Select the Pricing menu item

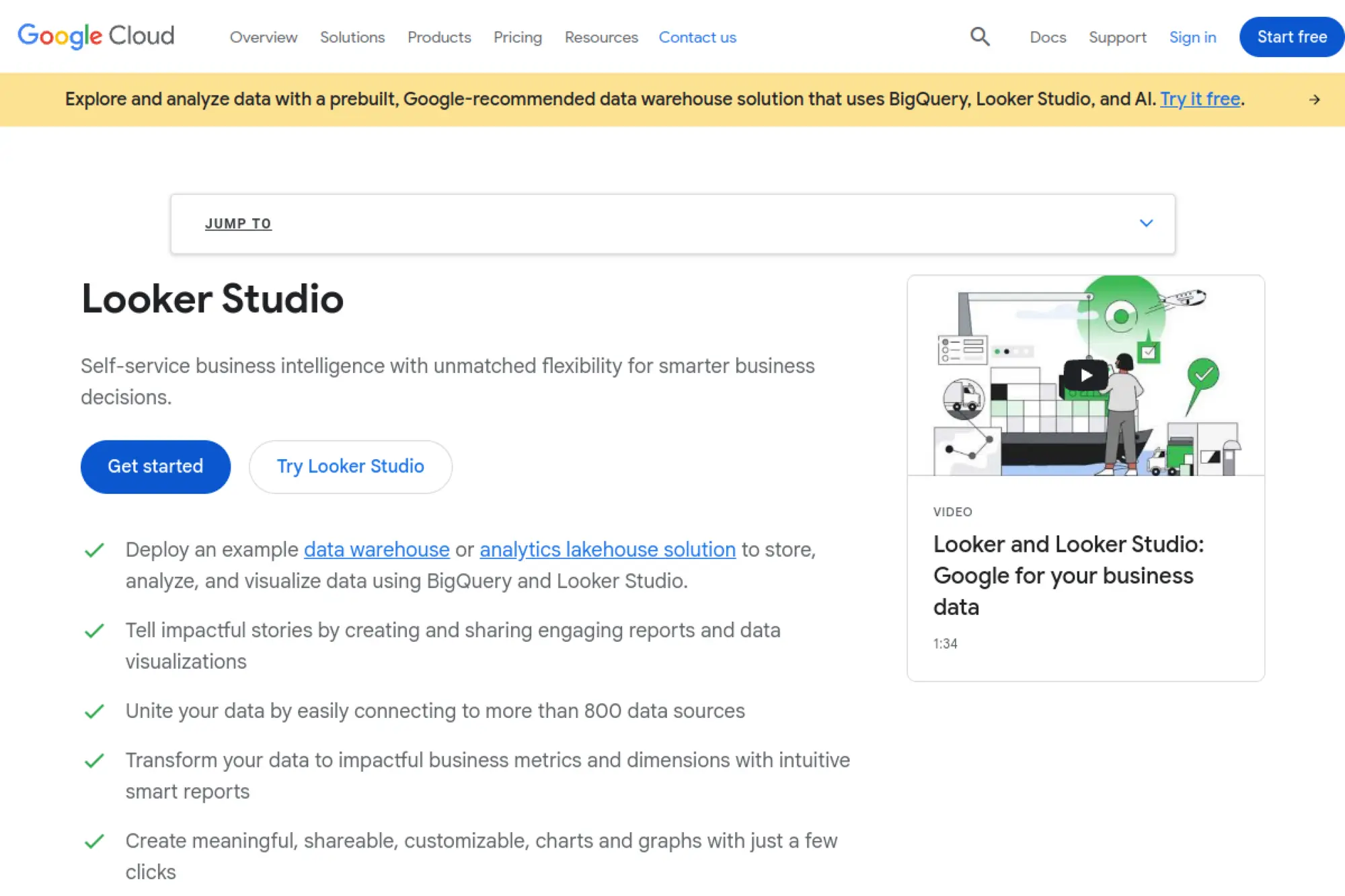(x=517, y=37)
